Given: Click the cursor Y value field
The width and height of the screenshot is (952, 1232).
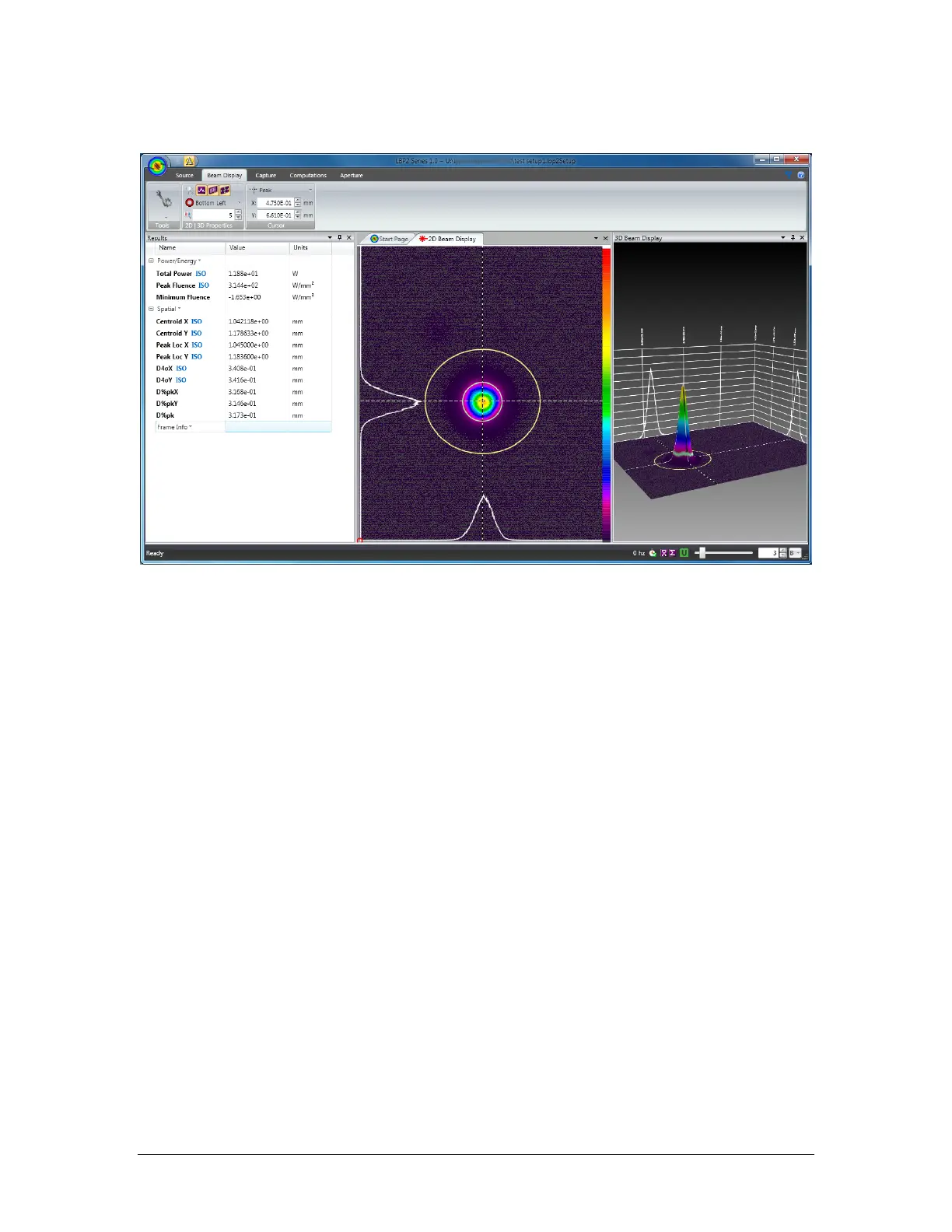Looking at the screenshot, I should click(x=275, y=215).
